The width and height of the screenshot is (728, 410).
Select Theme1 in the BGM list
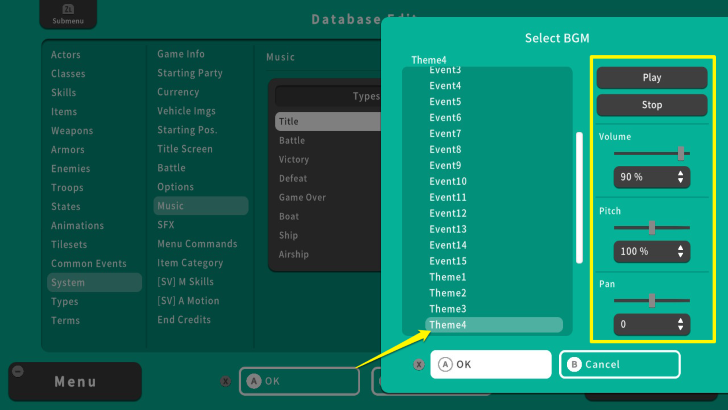[448, 277]
